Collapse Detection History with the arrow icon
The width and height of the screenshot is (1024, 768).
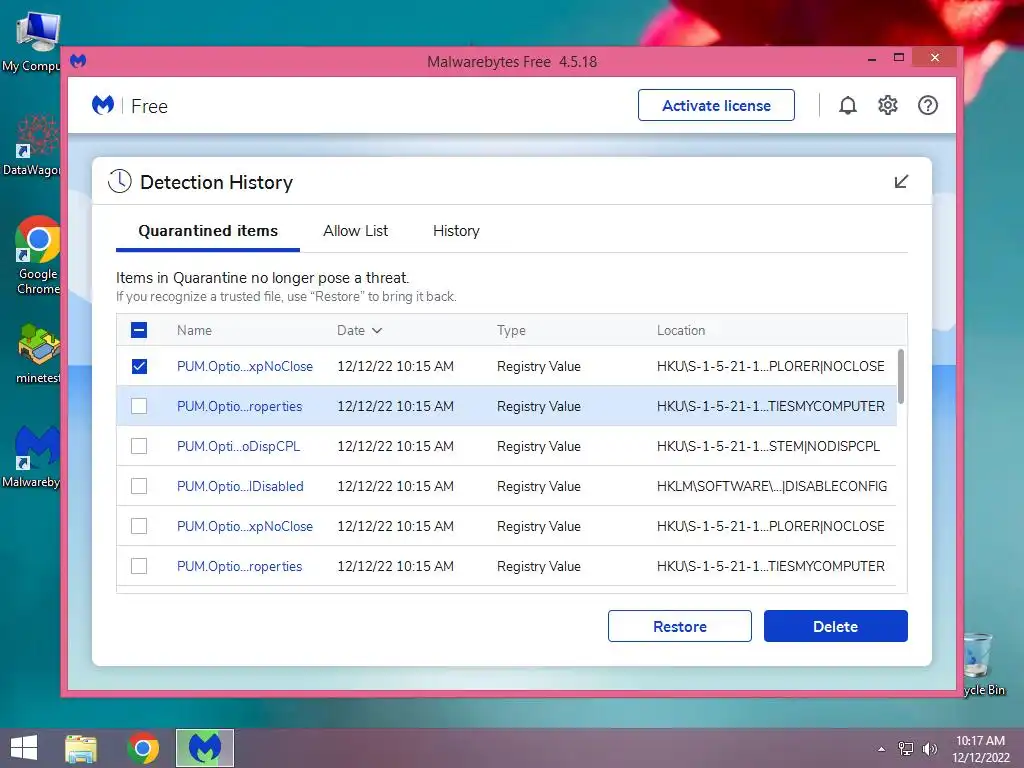coord(901,182)
